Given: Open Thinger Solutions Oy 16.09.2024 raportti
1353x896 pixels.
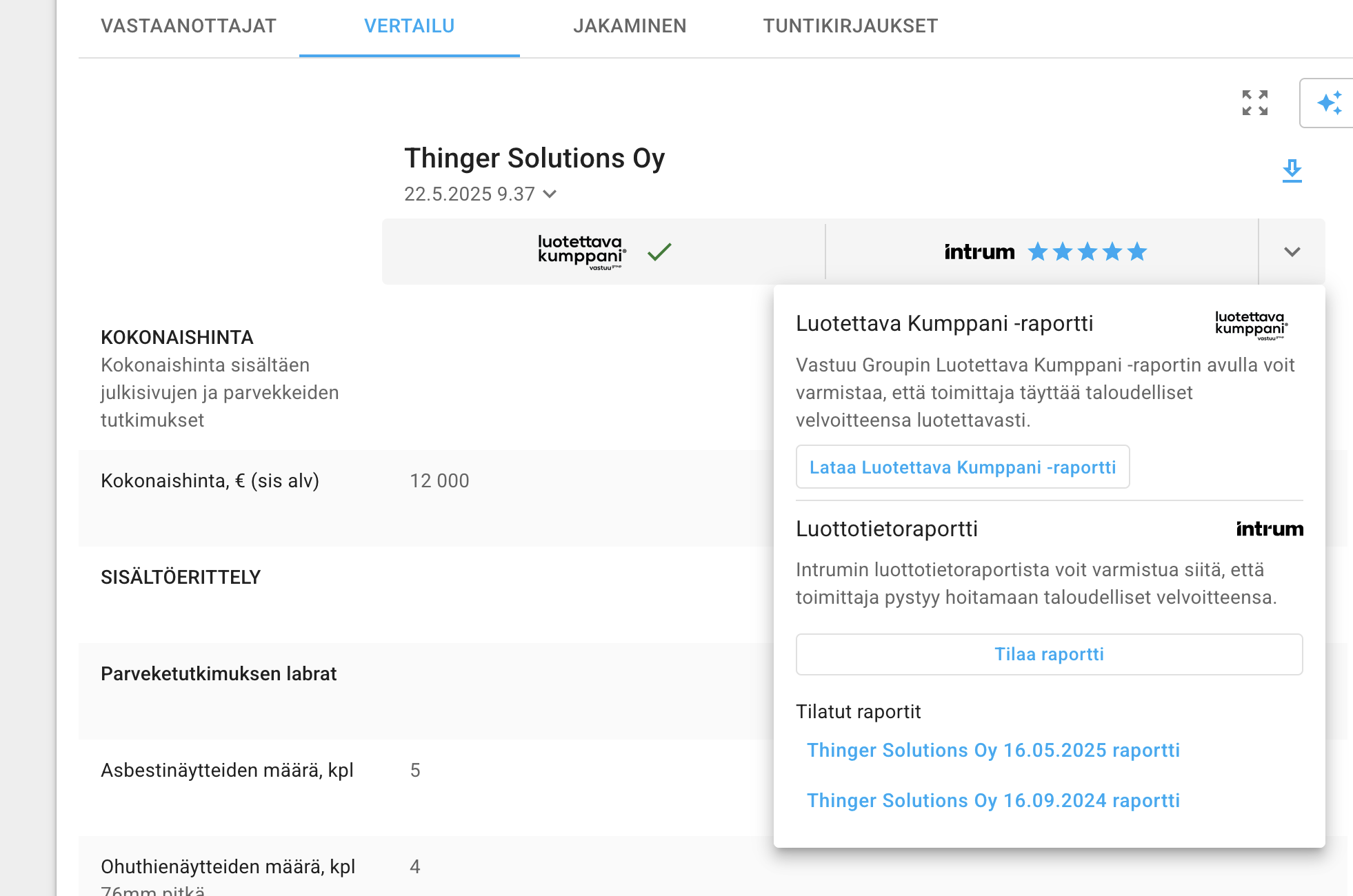Looking at the screenshot, I should (x=993, y=800).
